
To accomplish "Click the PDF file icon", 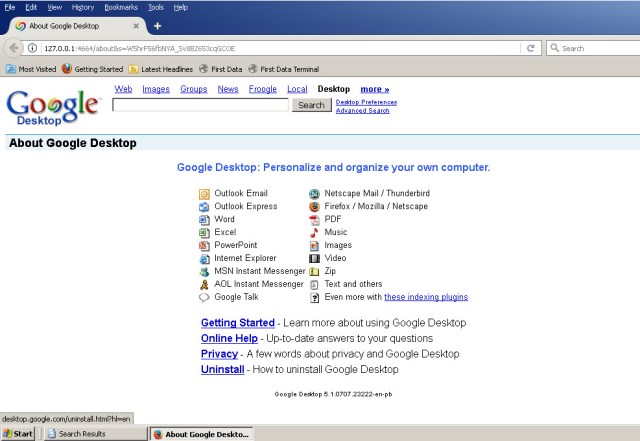I will click(x=314, y=220).
